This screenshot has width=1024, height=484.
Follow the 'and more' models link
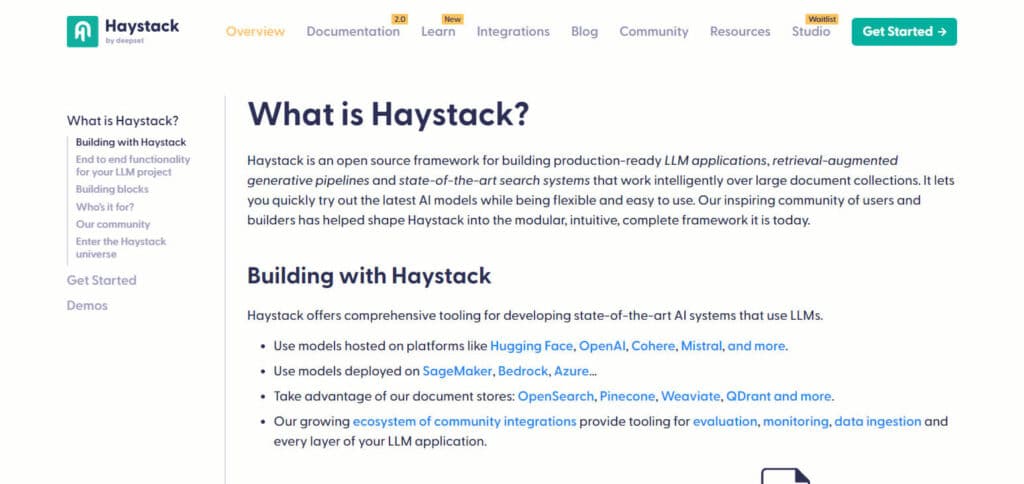pyautogui.click(x=756, y=346)
